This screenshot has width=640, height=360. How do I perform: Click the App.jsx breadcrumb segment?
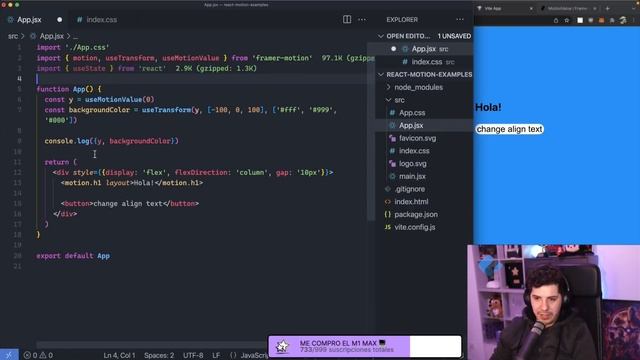tap(51, 36)
